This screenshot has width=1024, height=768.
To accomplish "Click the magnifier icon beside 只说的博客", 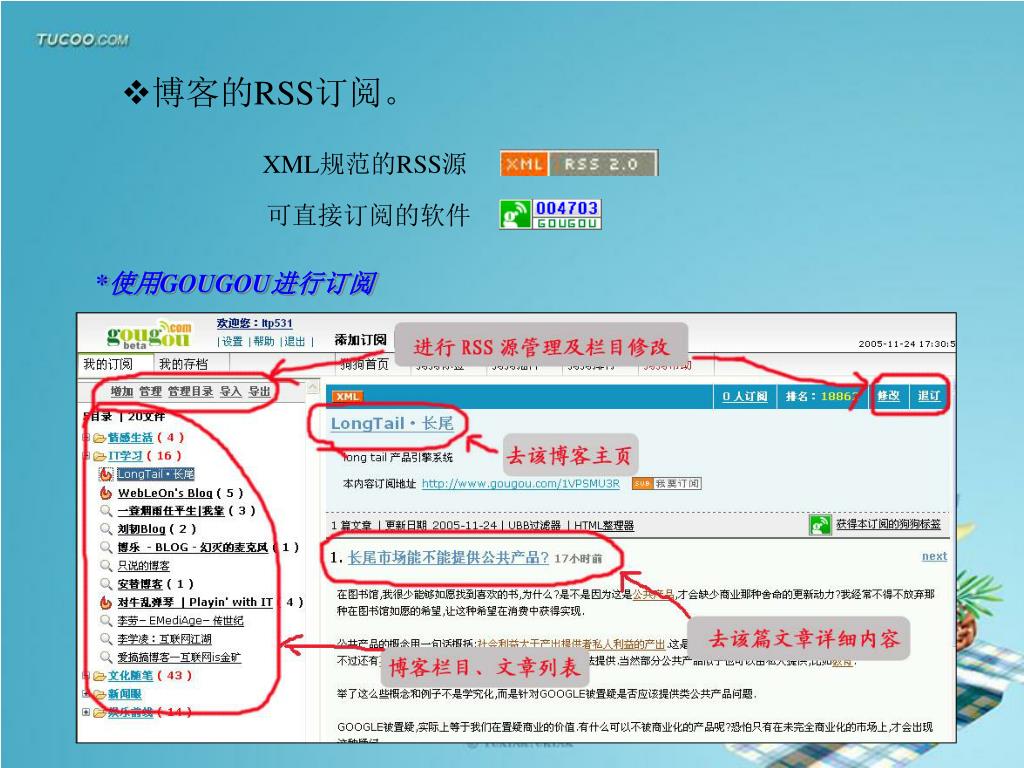I will click(x=106, y=566).
